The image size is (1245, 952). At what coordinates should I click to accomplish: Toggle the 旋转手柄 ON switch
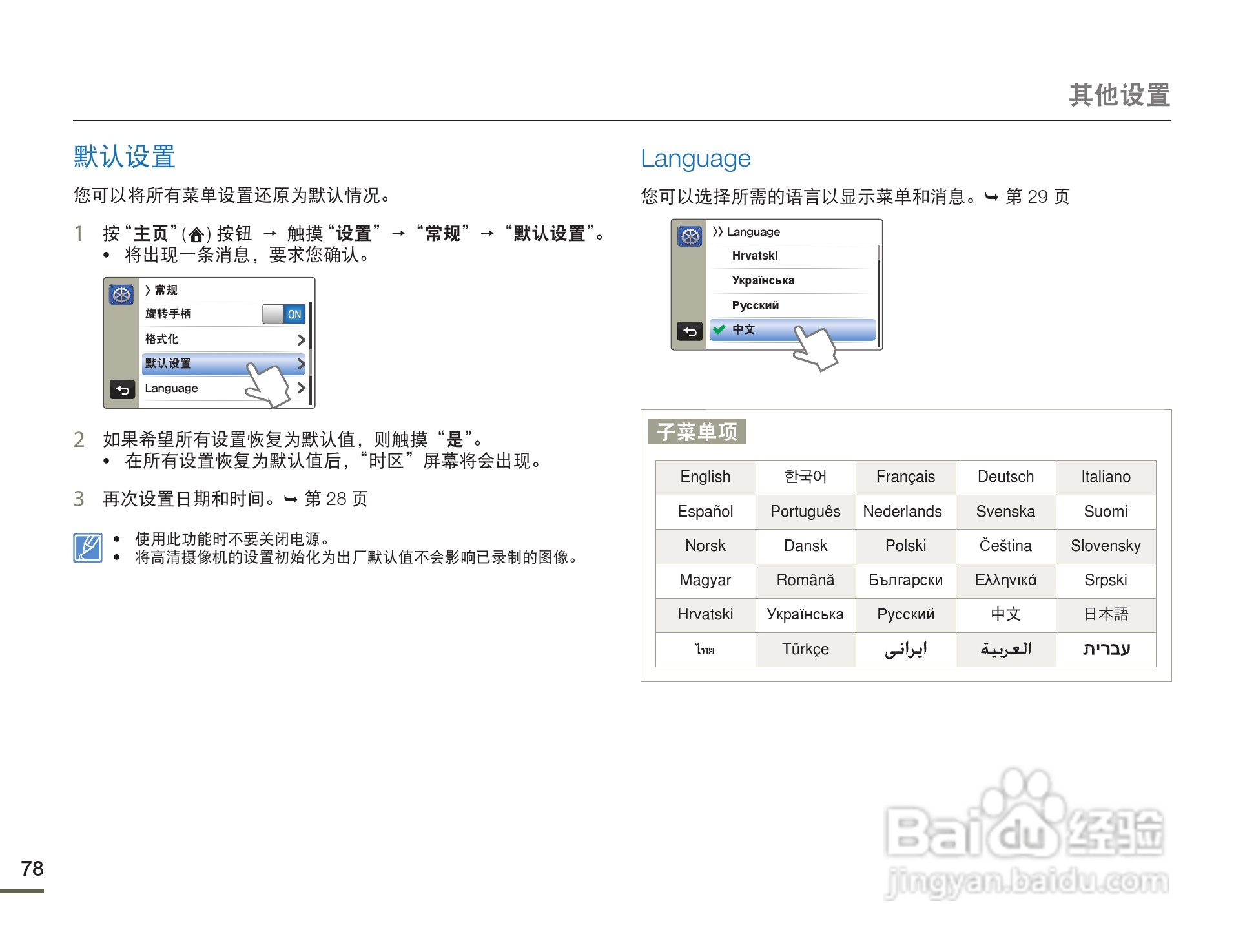point(284,315)
